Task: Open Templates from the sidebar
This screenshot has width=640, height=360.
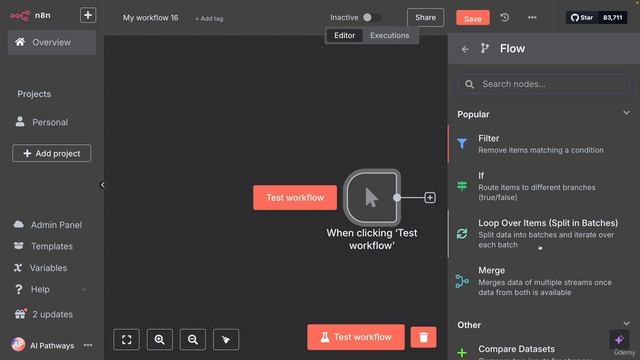Action: (x=43, y=246)
